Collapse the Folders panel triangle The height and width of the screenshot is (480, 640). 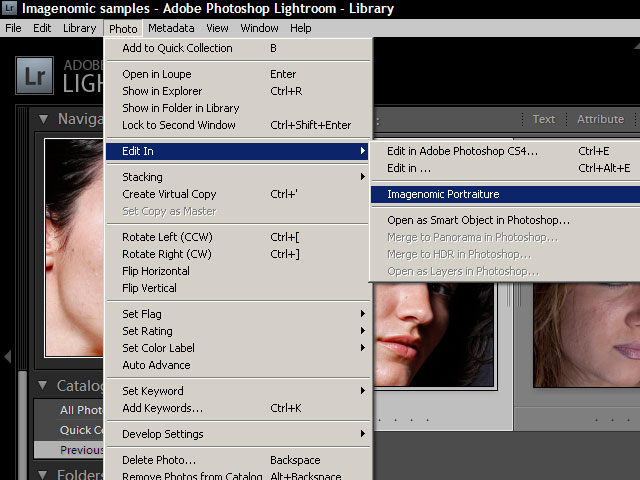[42, 475]
